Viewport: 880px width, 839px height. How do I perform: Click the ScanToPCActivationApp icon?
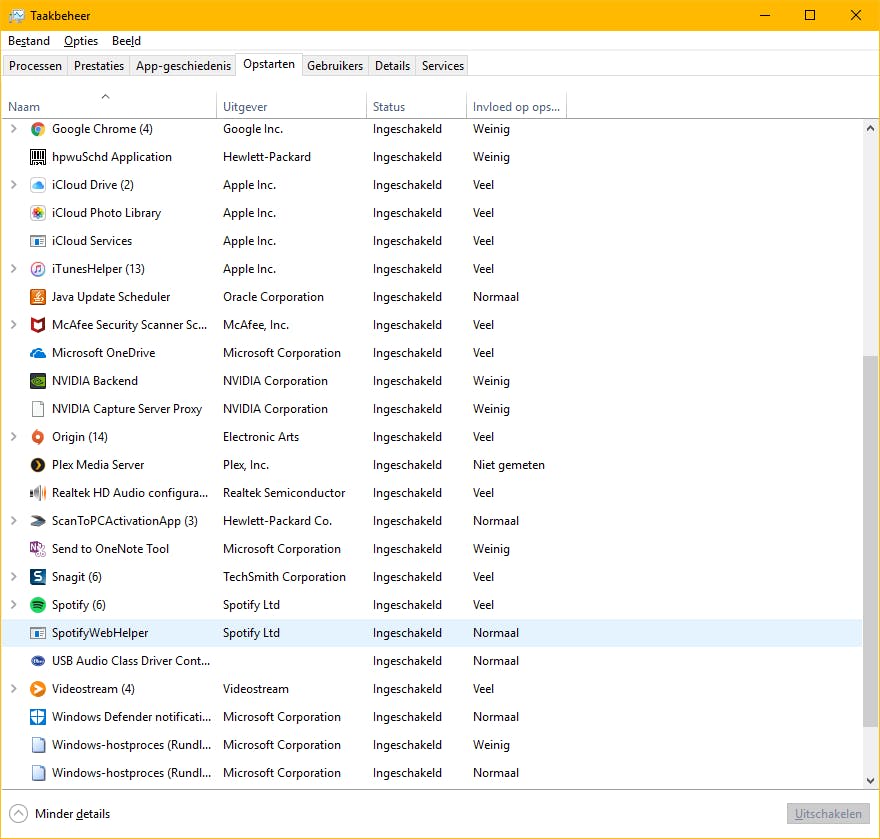click(38, 521)
